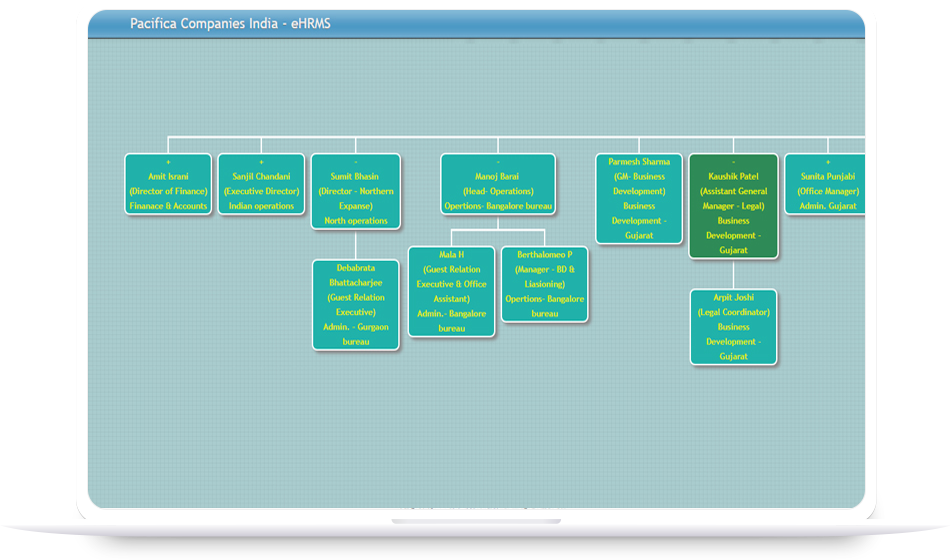Click the Pacifica Companies India - eHRMS title
This screenshot has width=950, height=560.
pyautogui.click(x=230, y=23)
